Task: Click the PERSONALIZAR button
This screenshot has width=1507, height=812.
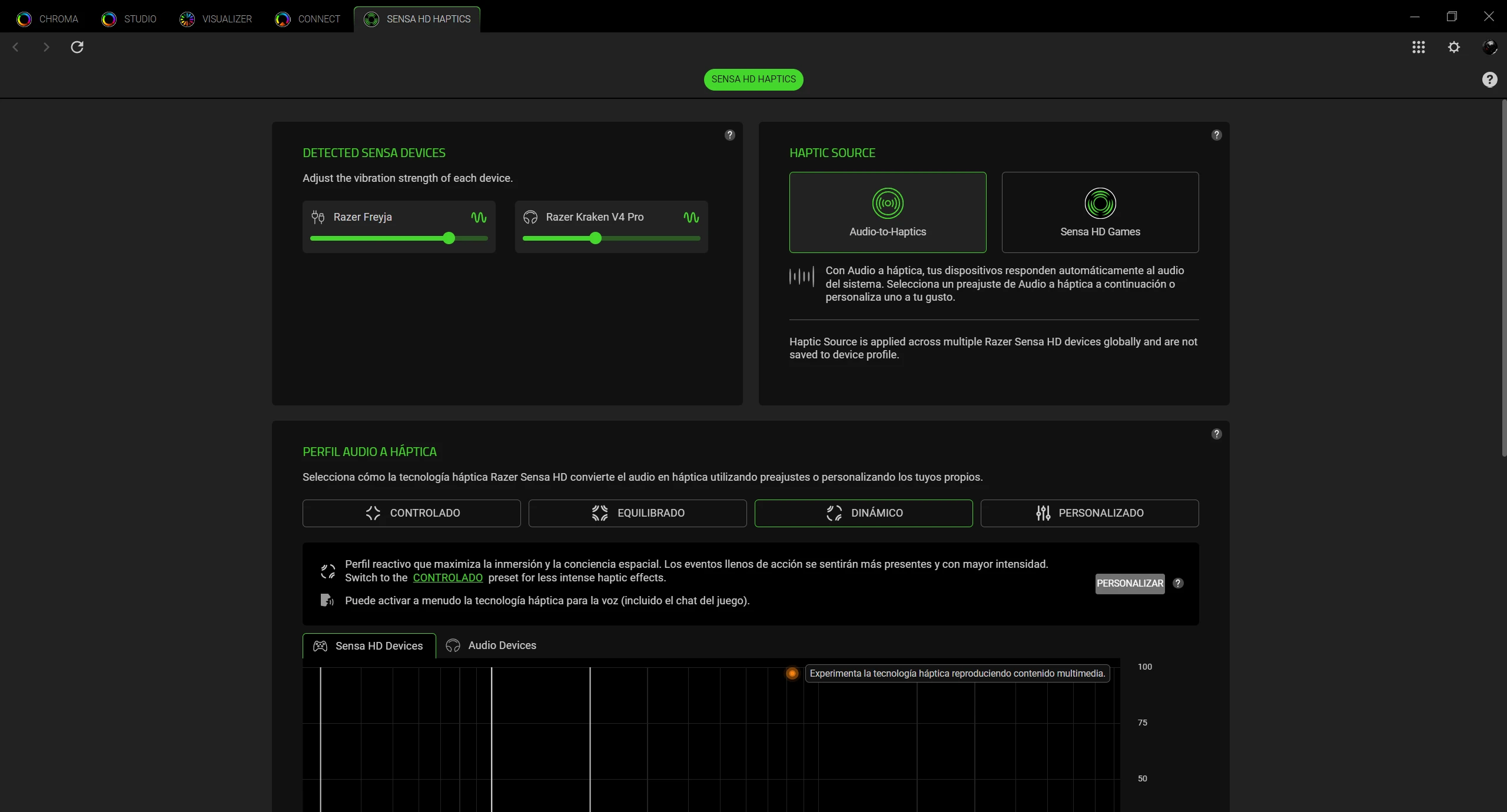Action: coord(1130,584)
